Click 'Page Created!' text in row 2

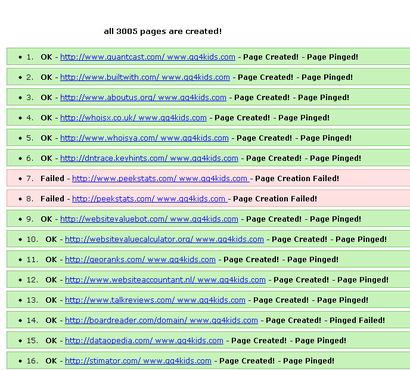(265, 77)
